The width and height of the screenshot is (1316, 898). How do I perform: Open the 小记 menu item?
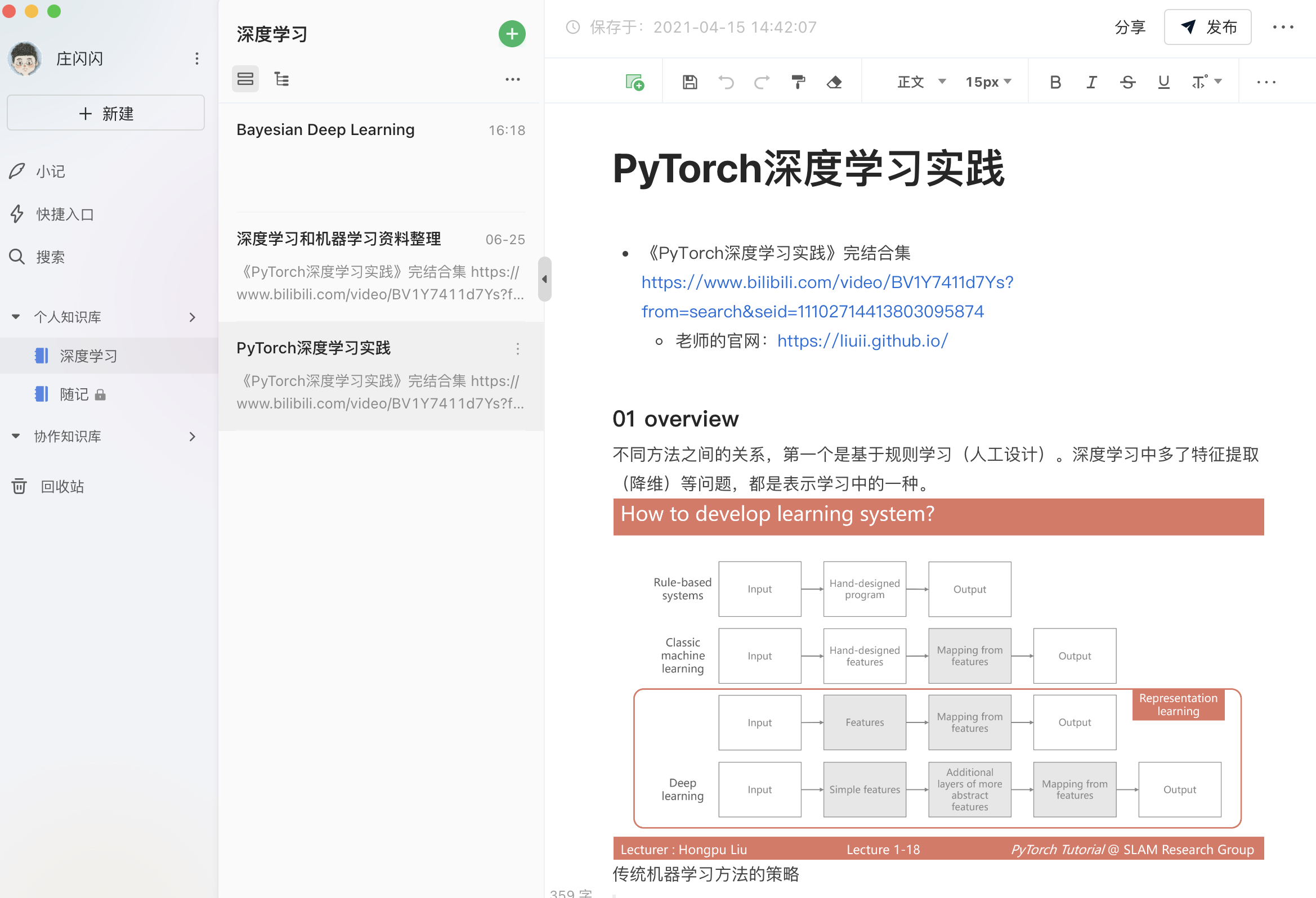[x=50, y=171]
